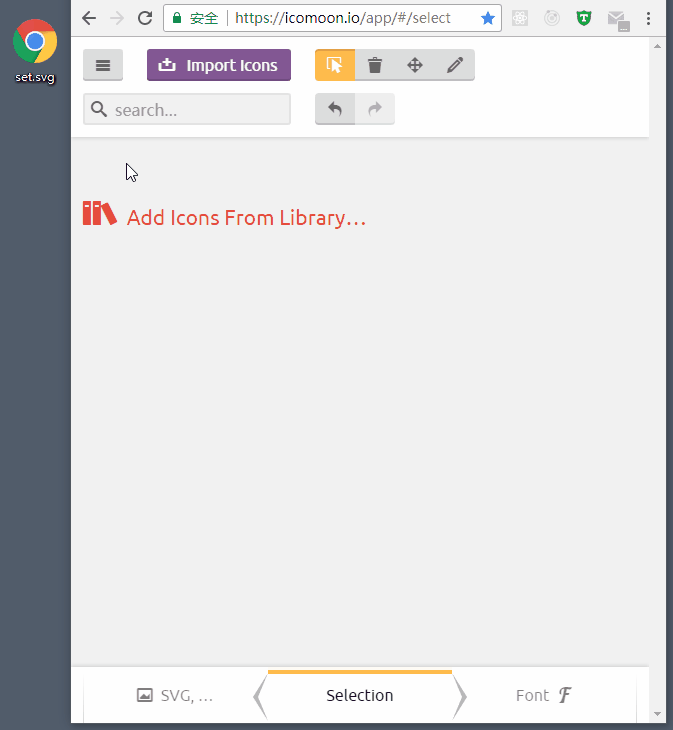Click the circular target extension icon

[x=552, y=18]
